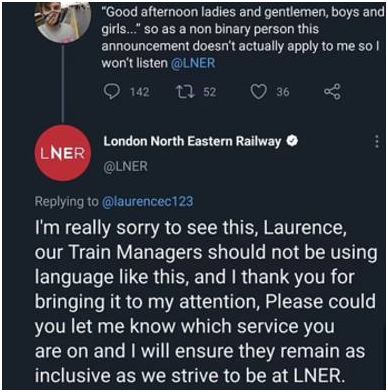388x392 pixels.
Task: Click London North Eastern Railway account name
Action: click(192, 142)
